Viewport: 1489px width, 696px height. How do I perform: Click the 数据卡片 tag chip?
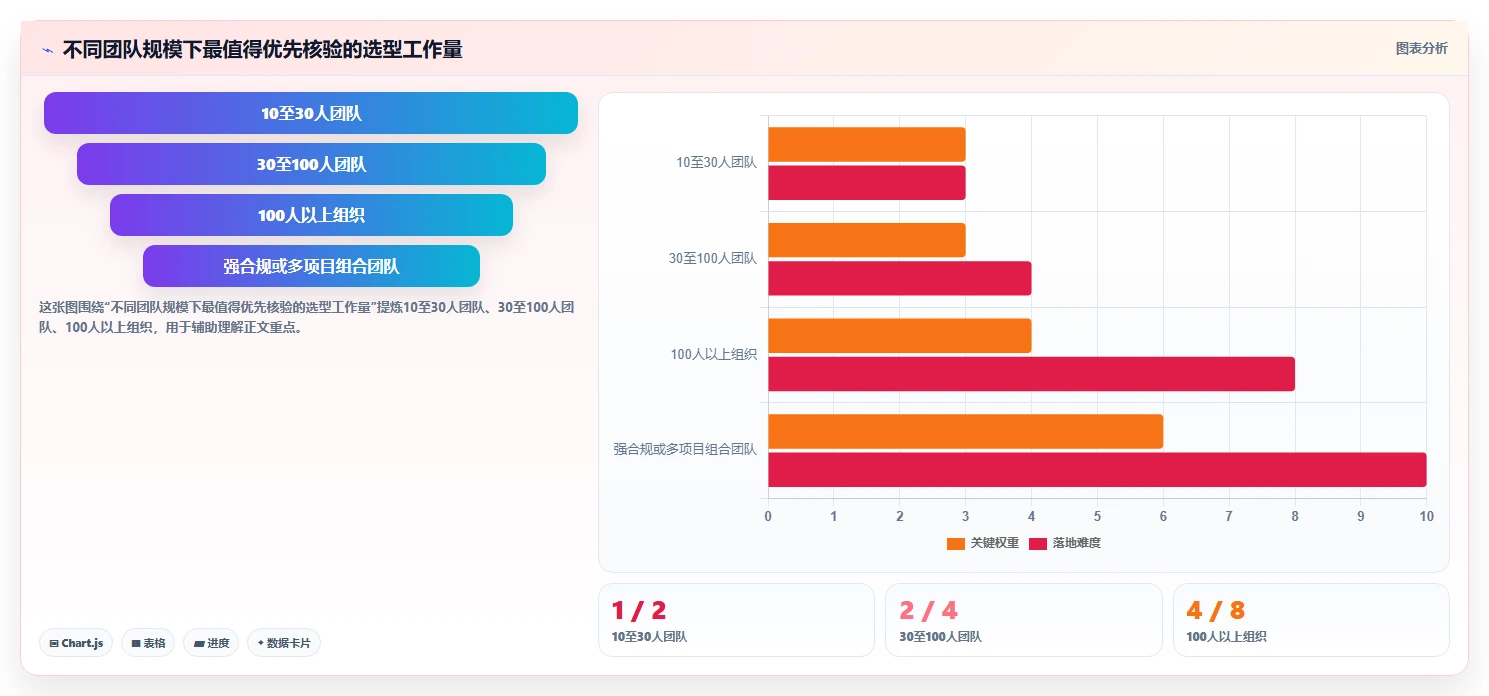tap(284, 643)
